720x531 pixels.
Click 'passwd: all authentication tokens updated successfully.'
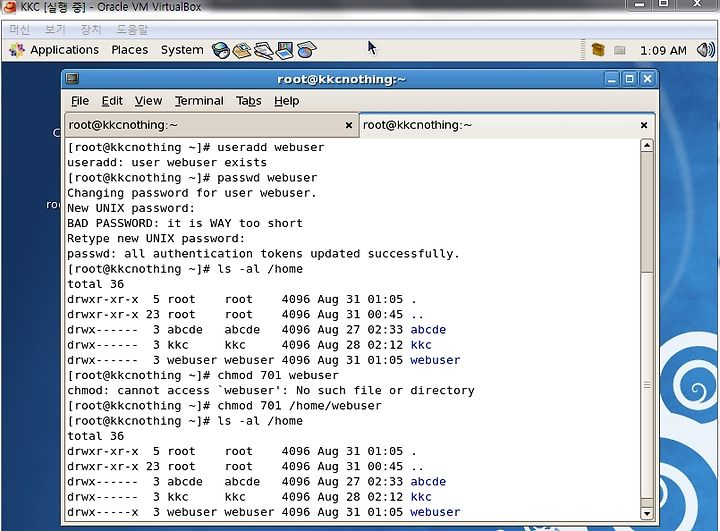pyautogui.click(x=263, y=254)
